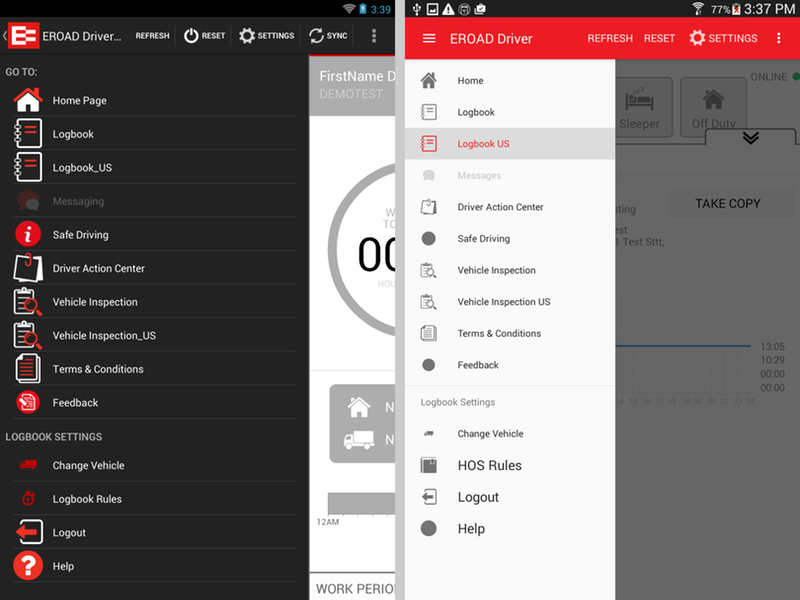Open Home Page via its red house icon

click(28, 100)
